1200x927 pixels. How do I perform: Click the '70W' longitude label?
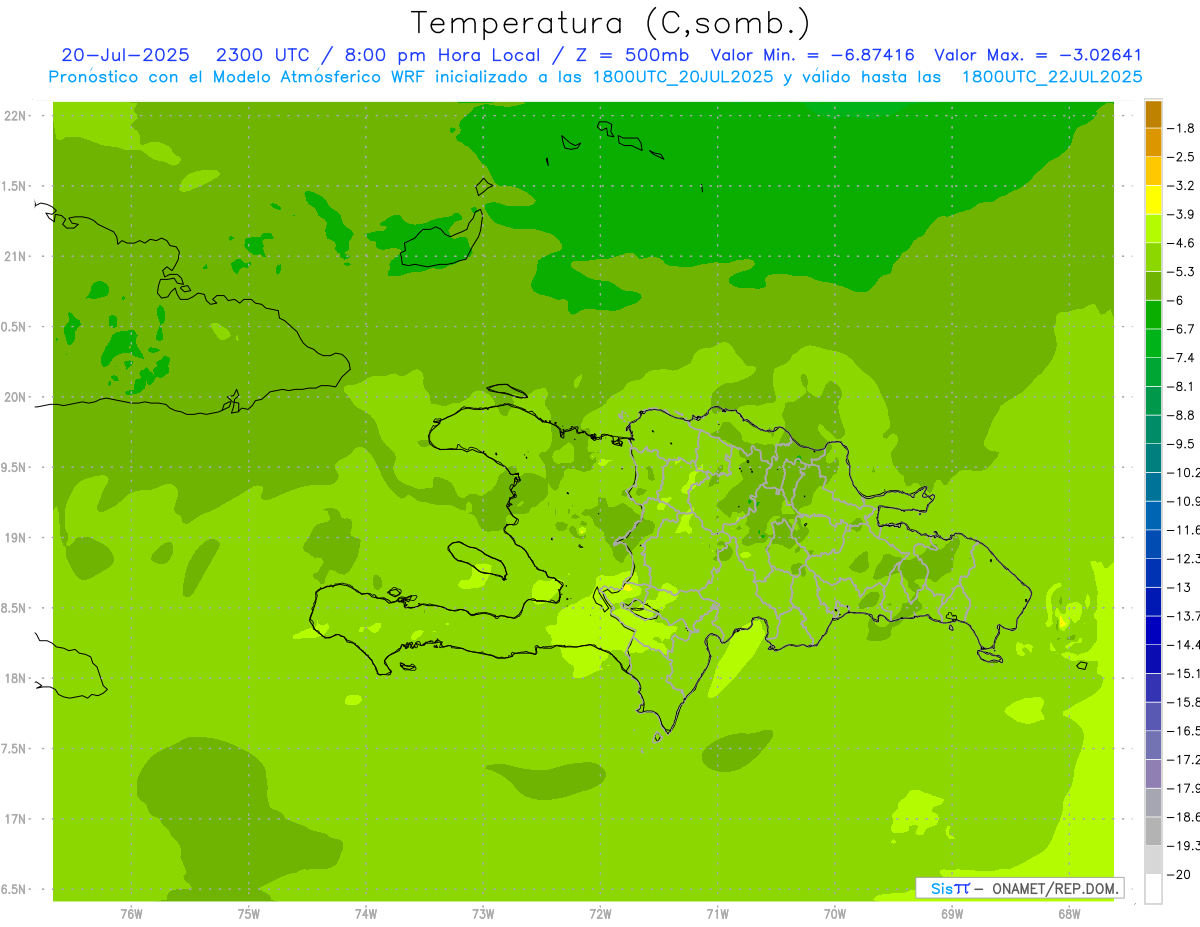[835, 914]
